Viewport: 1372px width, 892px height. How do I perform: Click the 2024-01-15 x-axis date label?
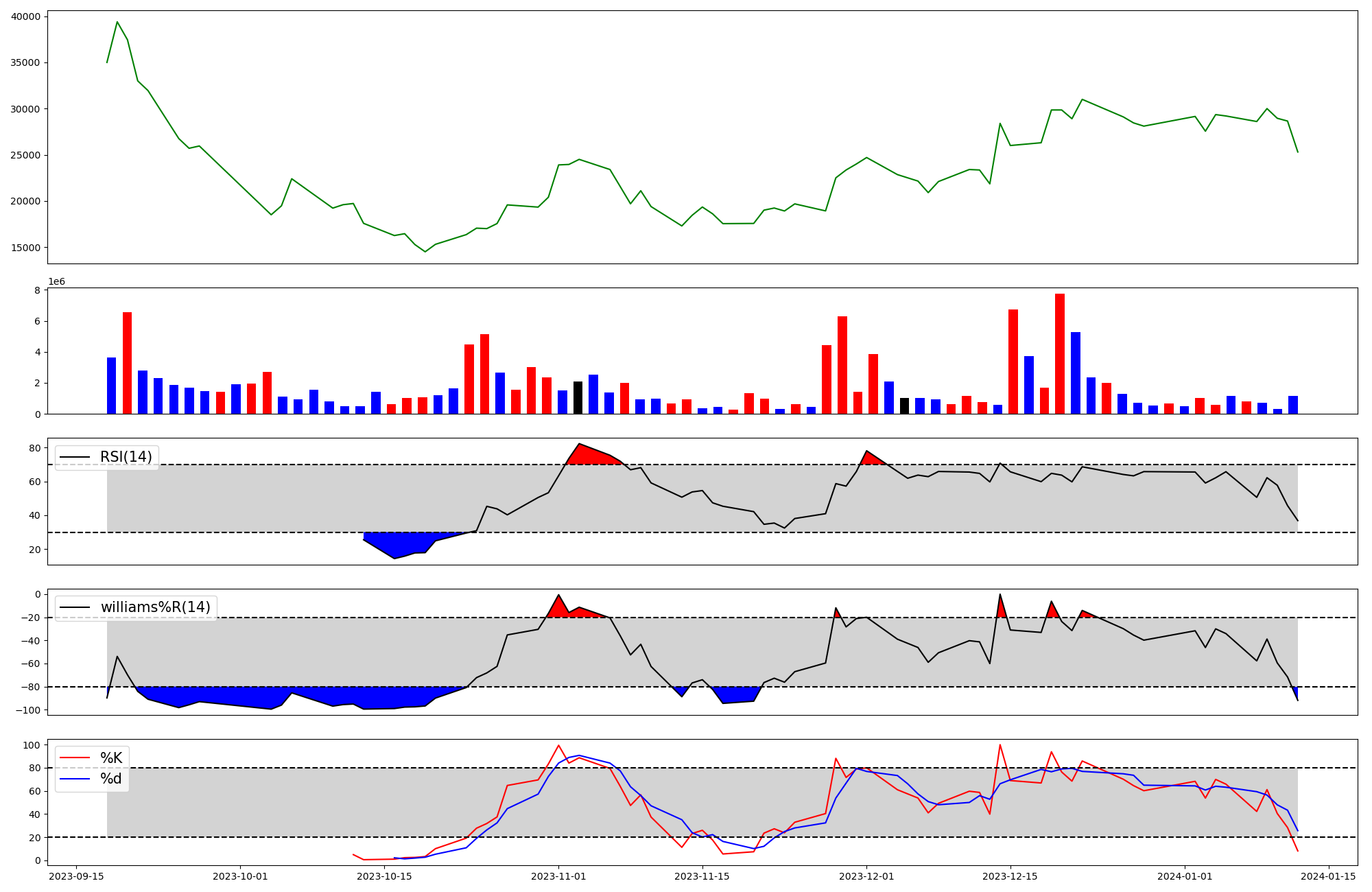(x=1329, y=876)
